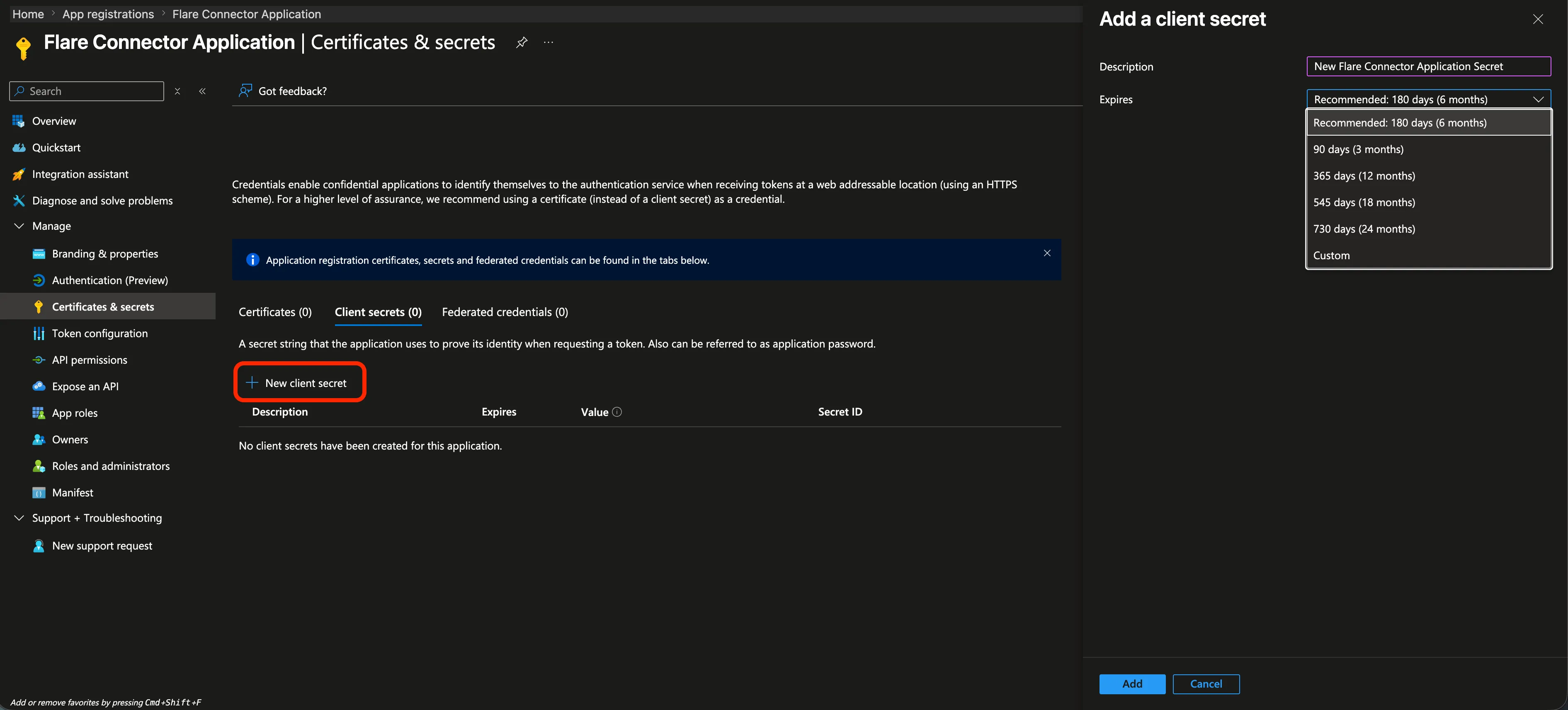
Task: Choose 730 days (24 months) expiry option
Action: coord(1428,229)
